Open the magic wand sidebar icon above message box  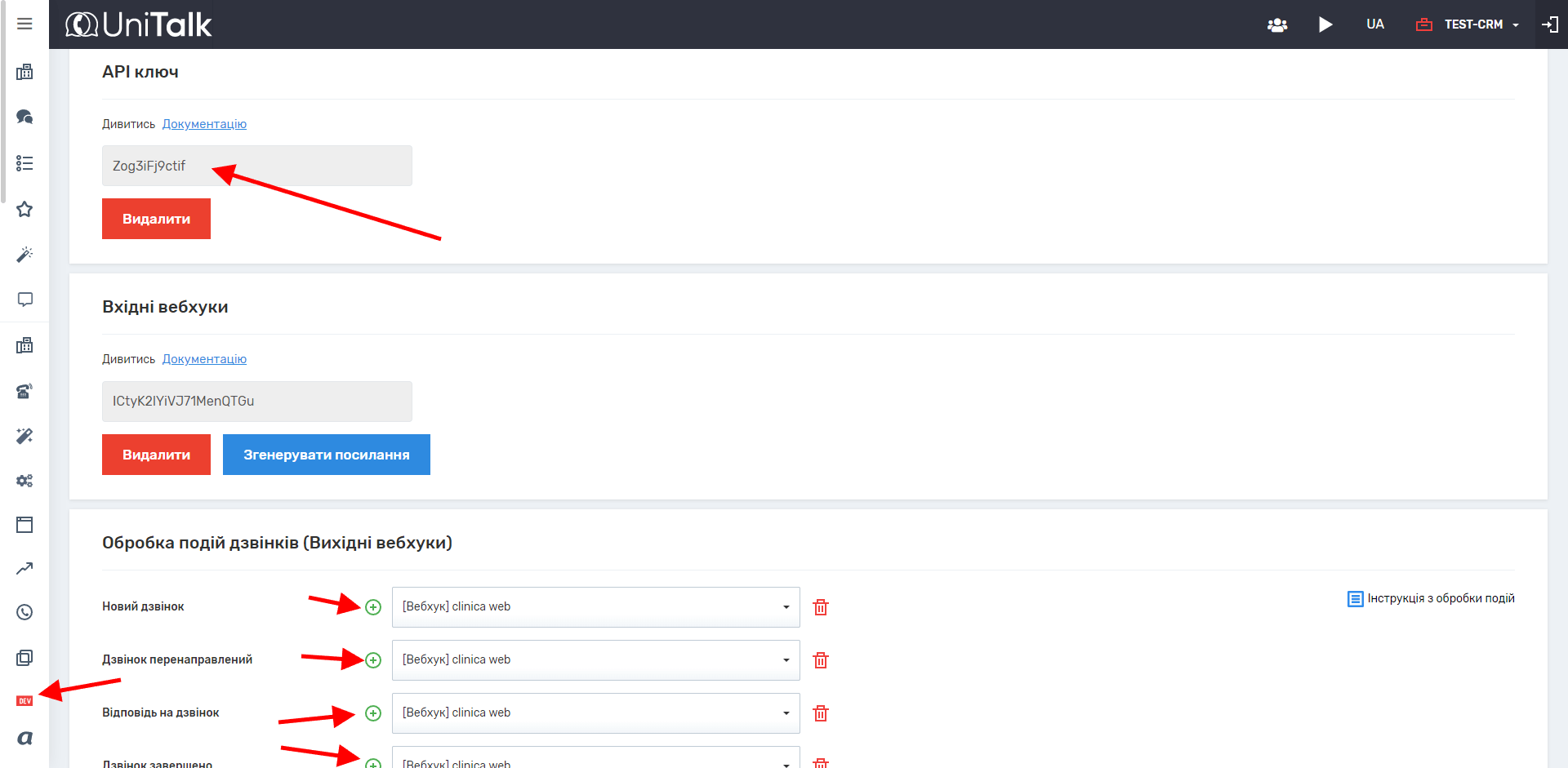[x=24, y=255]
